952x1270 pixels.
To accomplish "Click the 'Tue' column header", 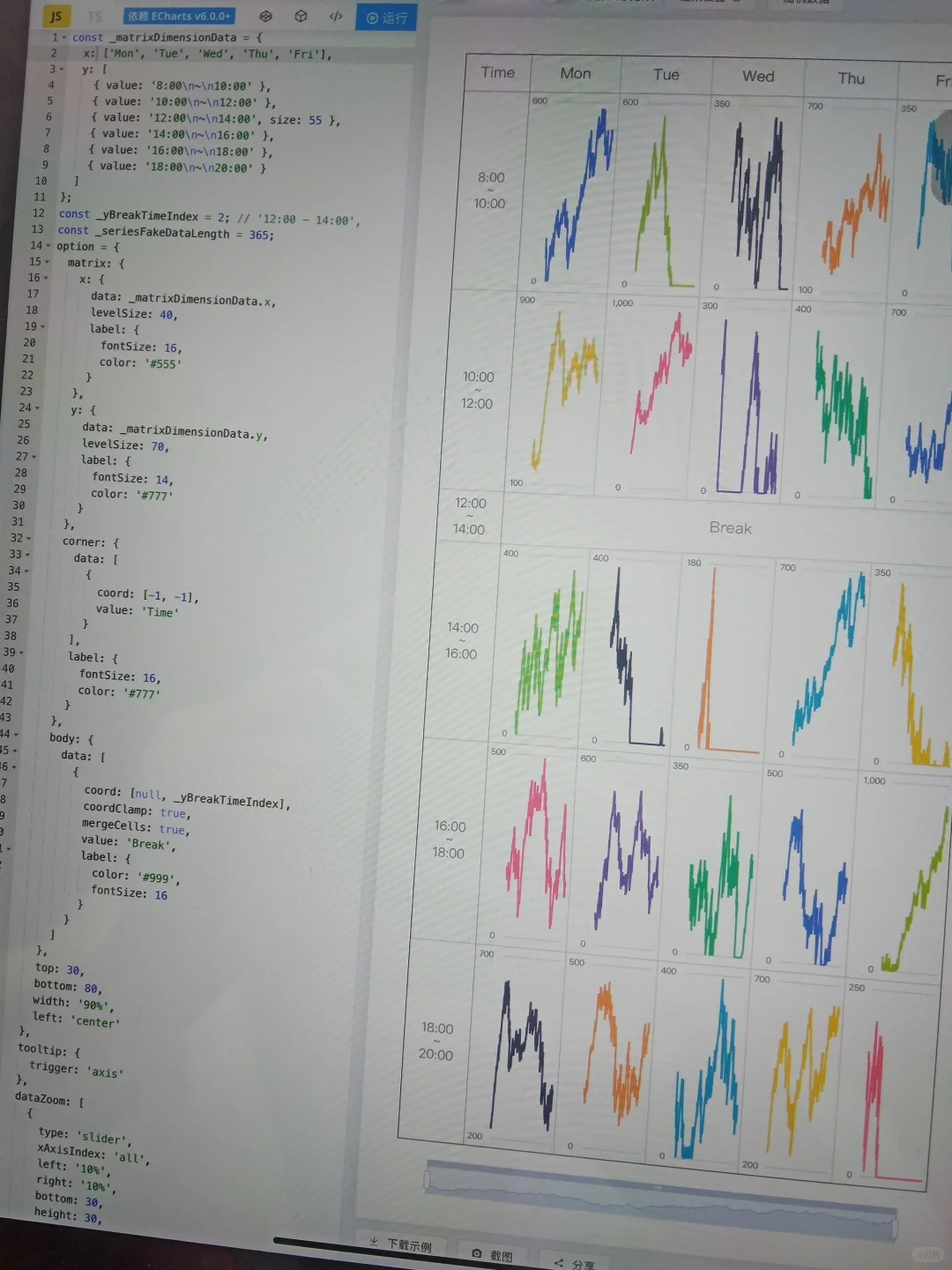I will (666, 75).
